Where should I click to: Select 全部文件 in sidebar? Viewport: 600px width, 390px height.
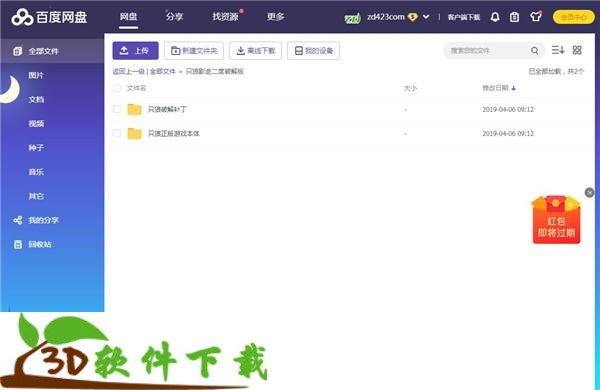[x=52, y=51]
